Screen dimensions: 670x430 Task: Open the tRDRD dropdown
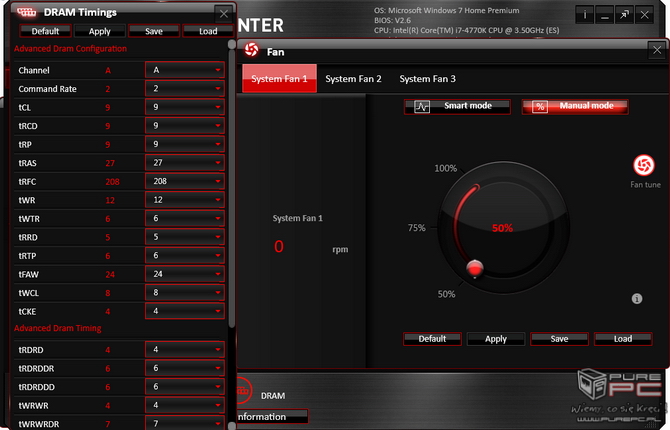pos(185,350)
